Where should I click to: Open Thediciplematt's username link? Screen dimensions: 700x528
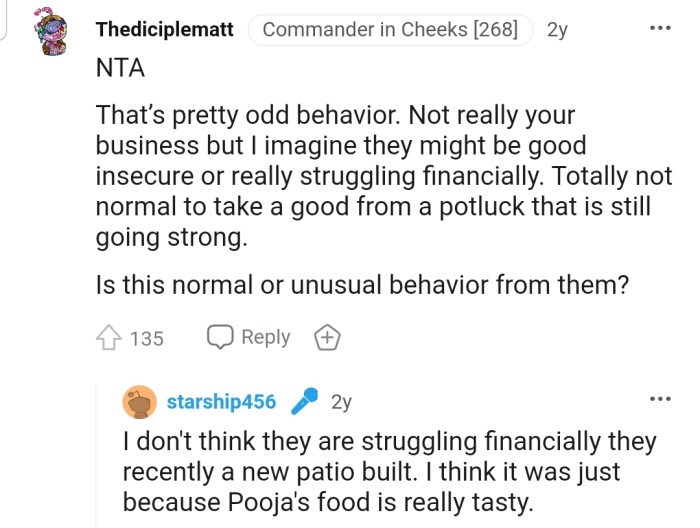click(x=164, y=30)
